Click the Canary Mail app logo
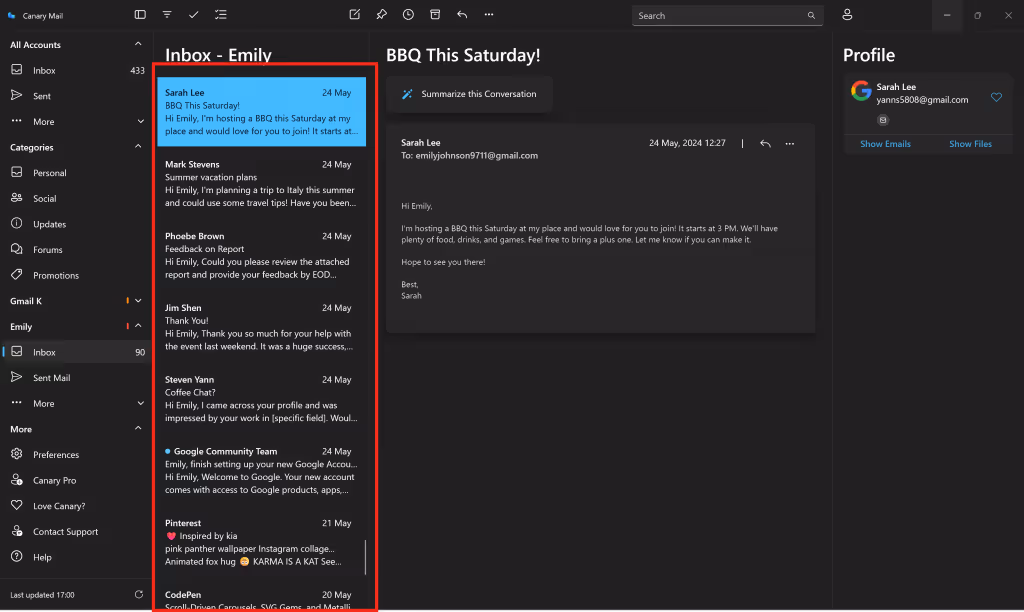 coord(11,16)
